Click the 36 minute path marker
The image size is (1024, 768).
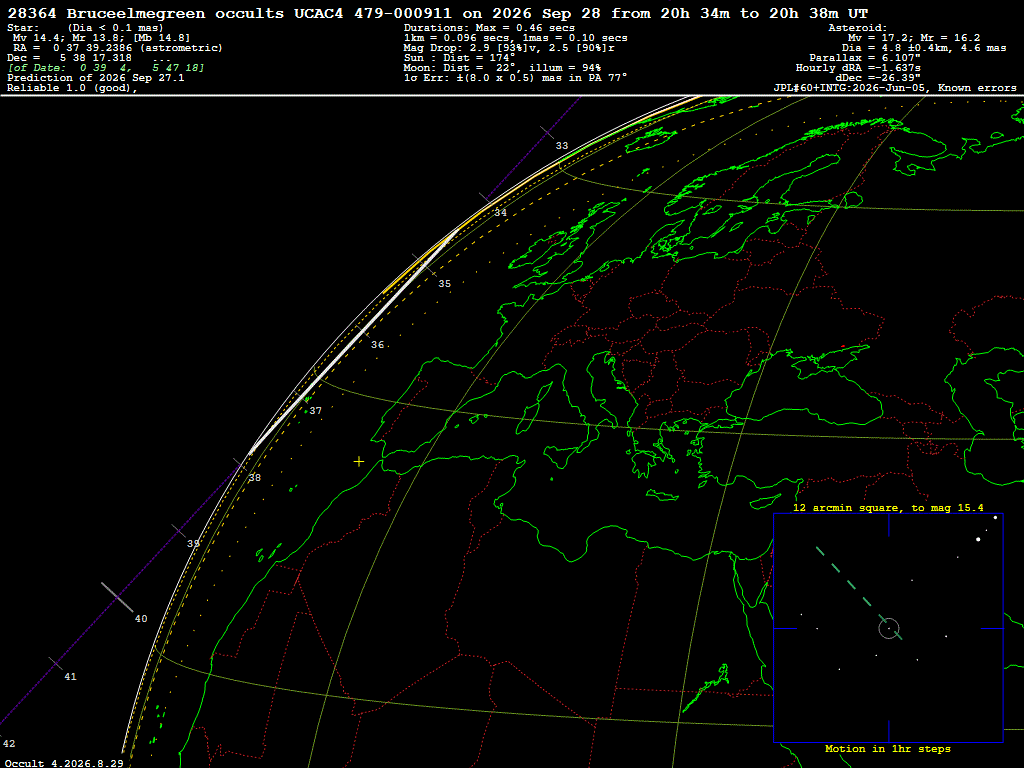(x=377, y=345)
